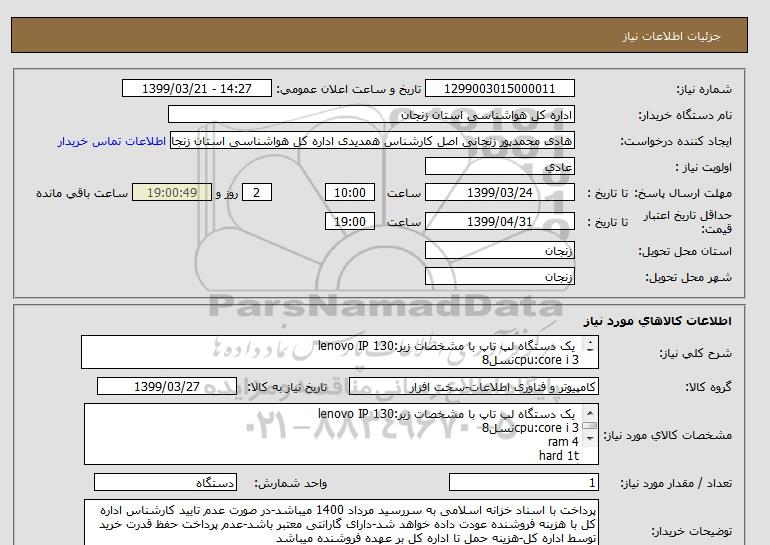
Task: Click the request creator name field
Action: click(372, 141)
